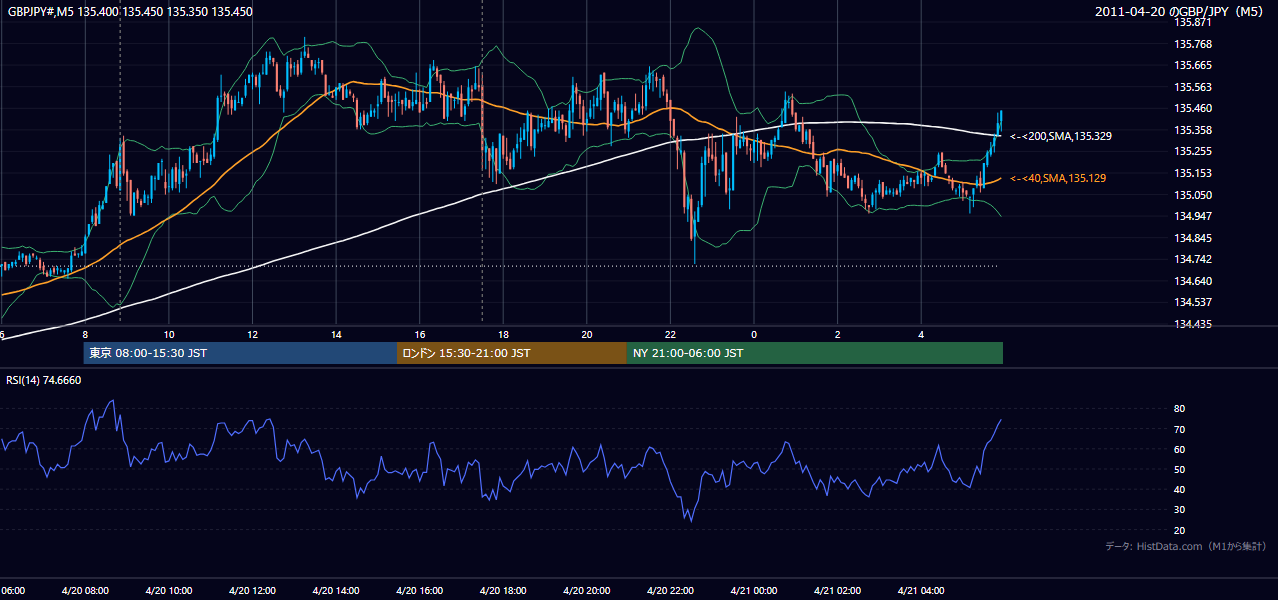This screenshot has height=600, width=1278.
Task: Click price axis value 135.255
Action: coord(1193,152)
